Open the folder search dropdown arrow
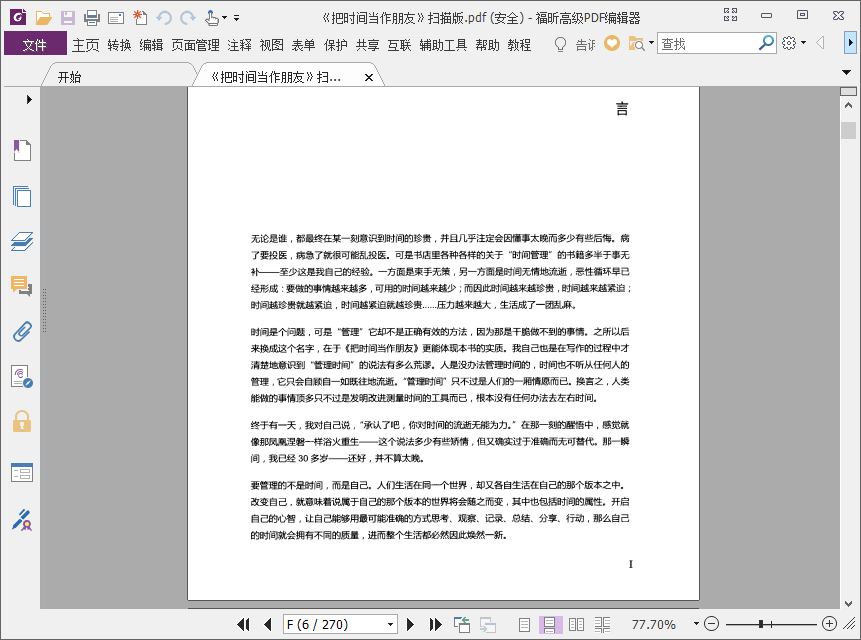The image size is (861, 640). tap(651, 43)
